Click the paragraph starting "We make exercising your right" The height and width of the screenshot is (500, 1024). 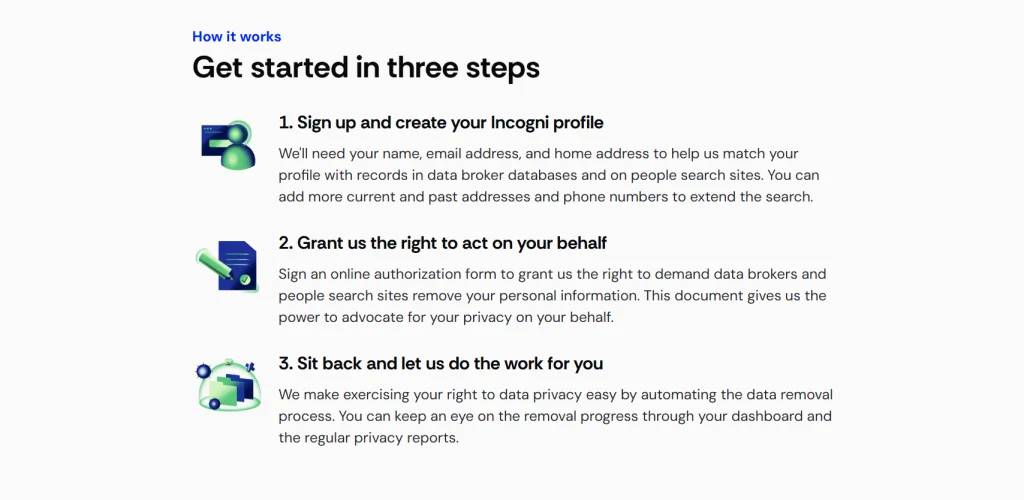pyautogui.click(x=555, y=416)
